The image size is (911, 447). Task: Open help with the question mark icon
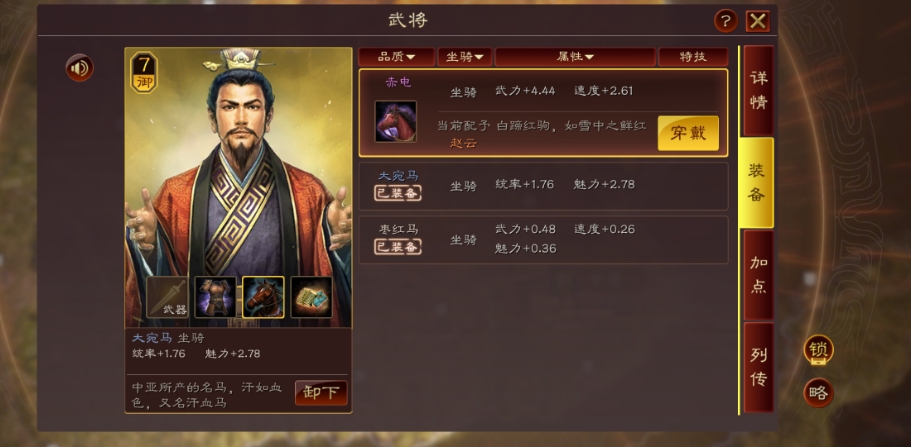pyautogui.click(x=726, y=22)
